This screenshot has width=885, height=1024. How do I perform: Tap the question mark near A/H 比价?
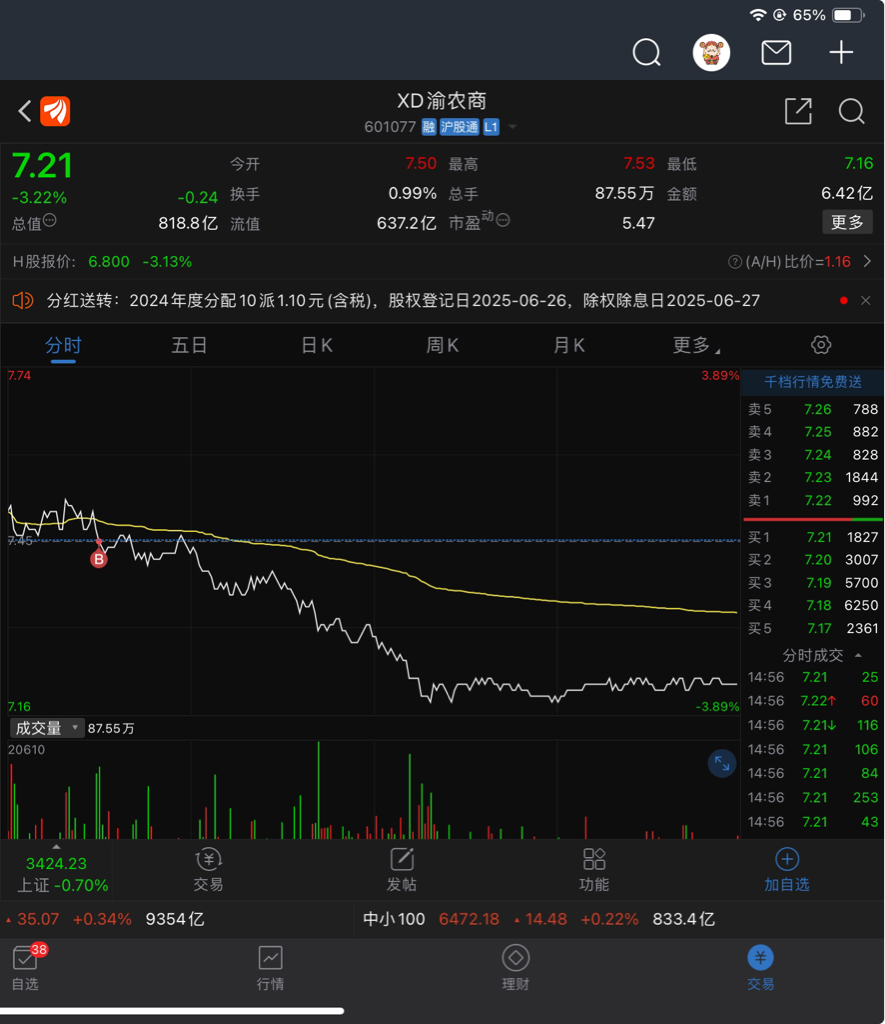pos(735,262)
